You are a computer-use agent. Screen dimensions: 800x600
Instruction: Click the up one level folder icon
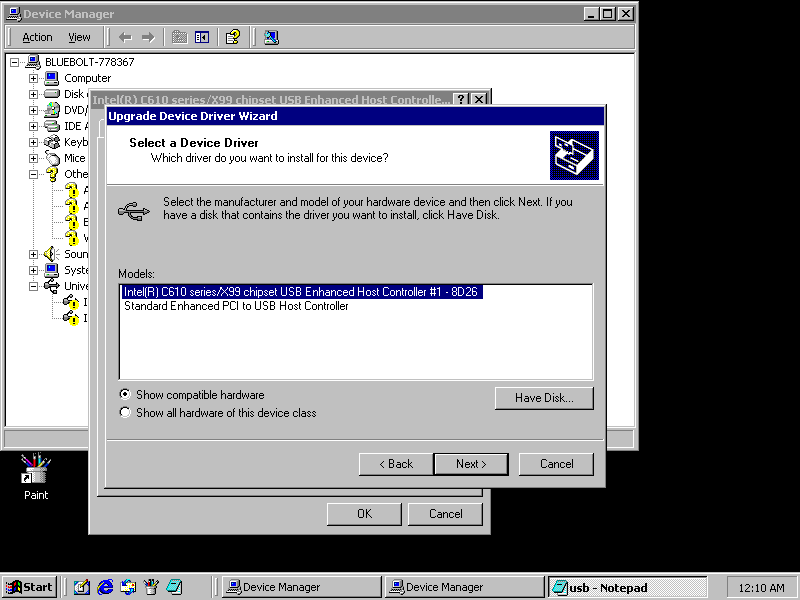click(180, 37)
